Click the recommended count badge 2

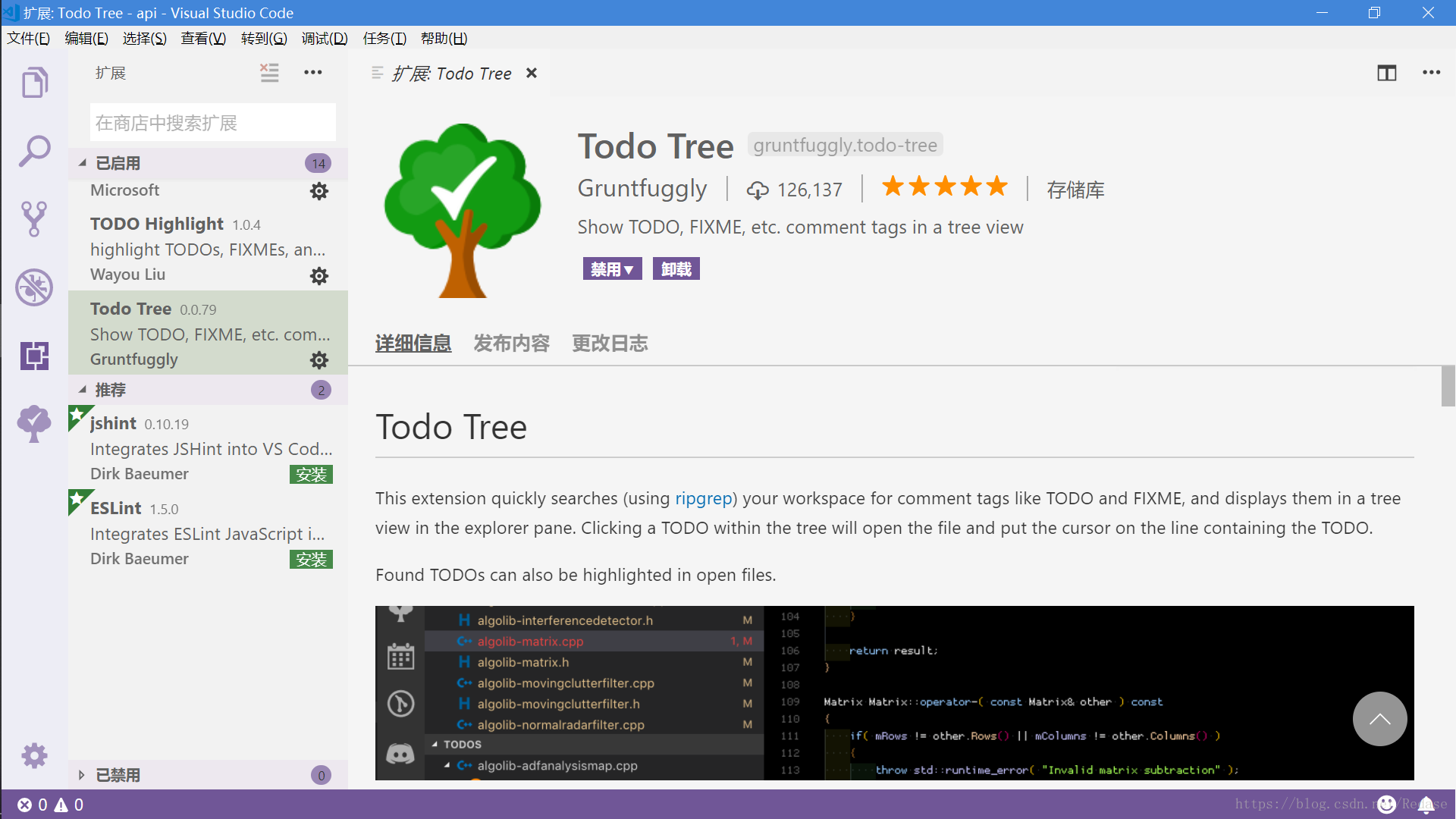pyautogui.click(x=321, y=390)
